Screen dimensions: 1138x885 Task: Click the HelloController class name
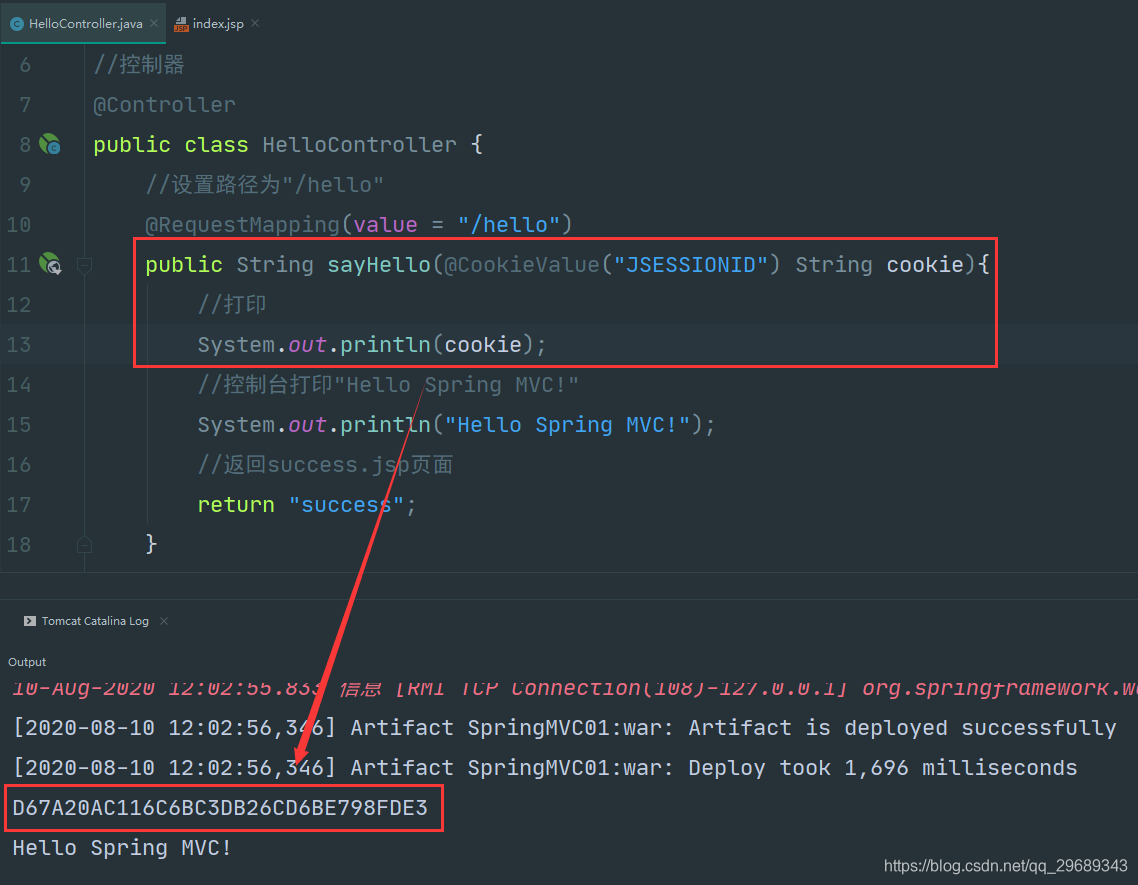click(x=359, y=144)
